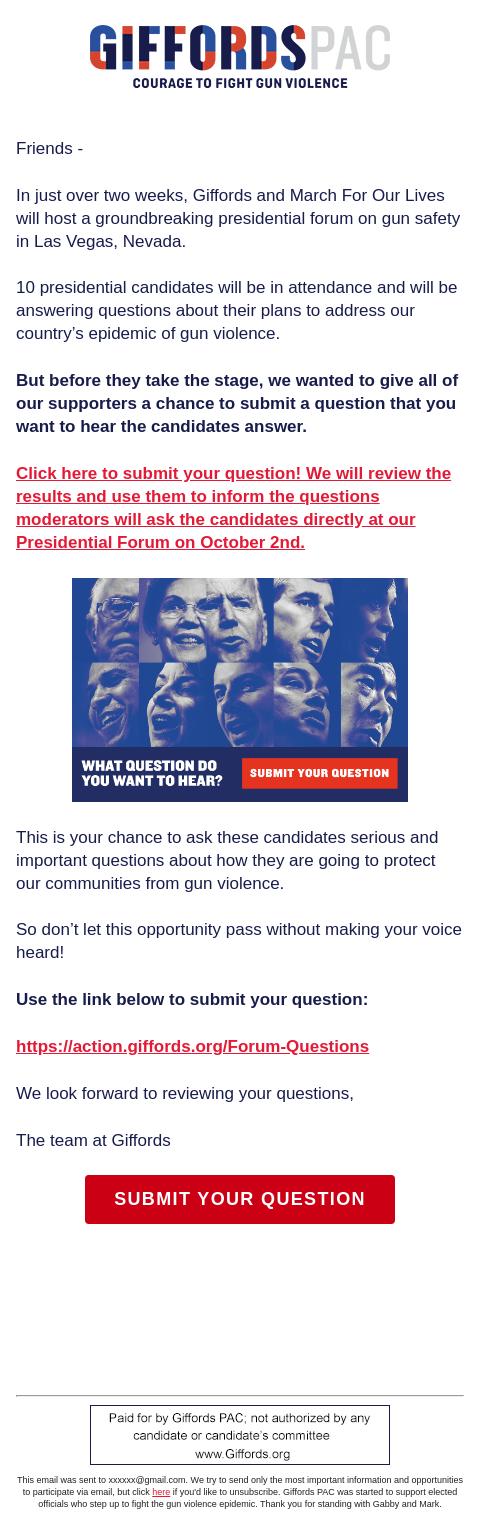Click the bold 'But before they take the stage' paragraph
The image size is (480, 1525).
(237, 404)
